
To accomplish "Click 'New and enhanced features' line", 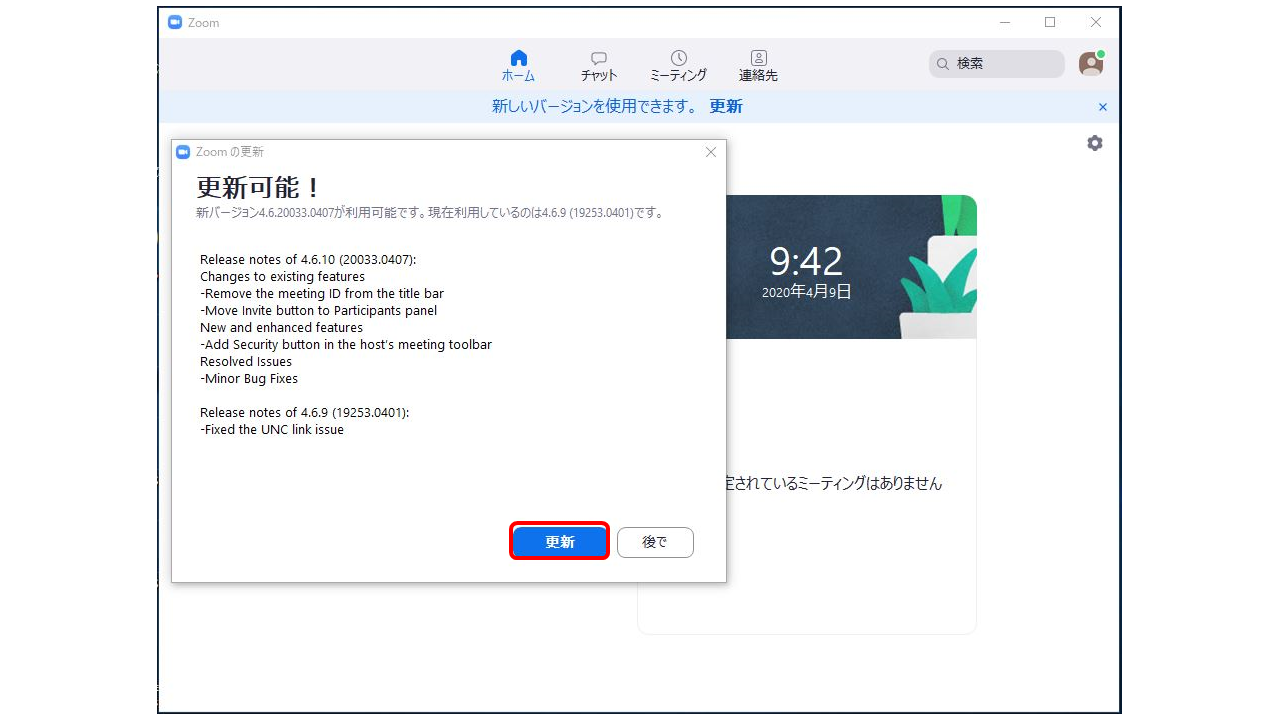I will 281,327.
